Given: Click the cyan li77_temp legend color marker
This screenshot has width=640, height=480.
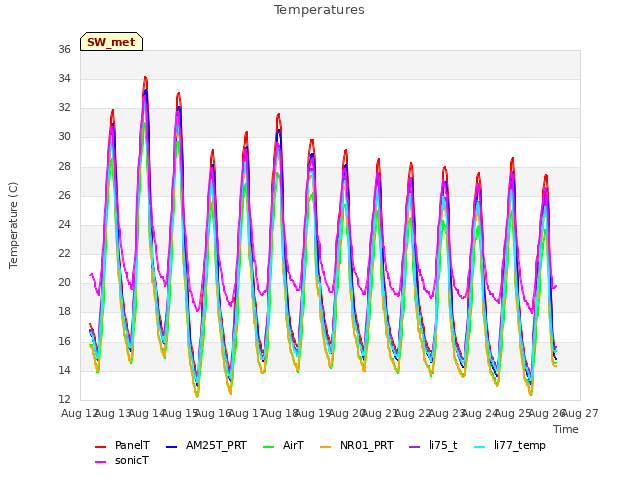Looking at the screenshot, I should tap(480, 447).
